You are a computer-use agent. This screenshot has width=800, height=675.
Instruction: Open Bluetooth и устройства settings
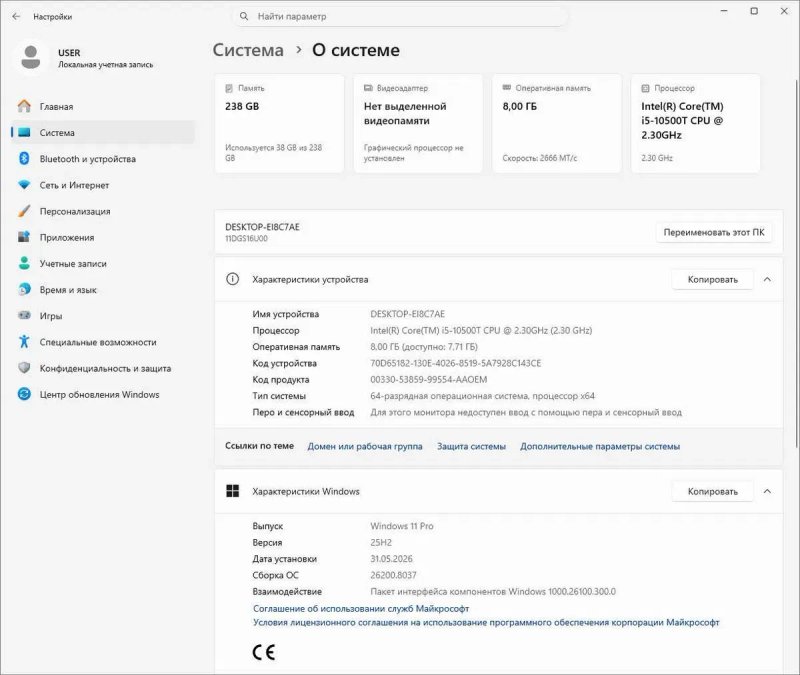click(103, 159)
